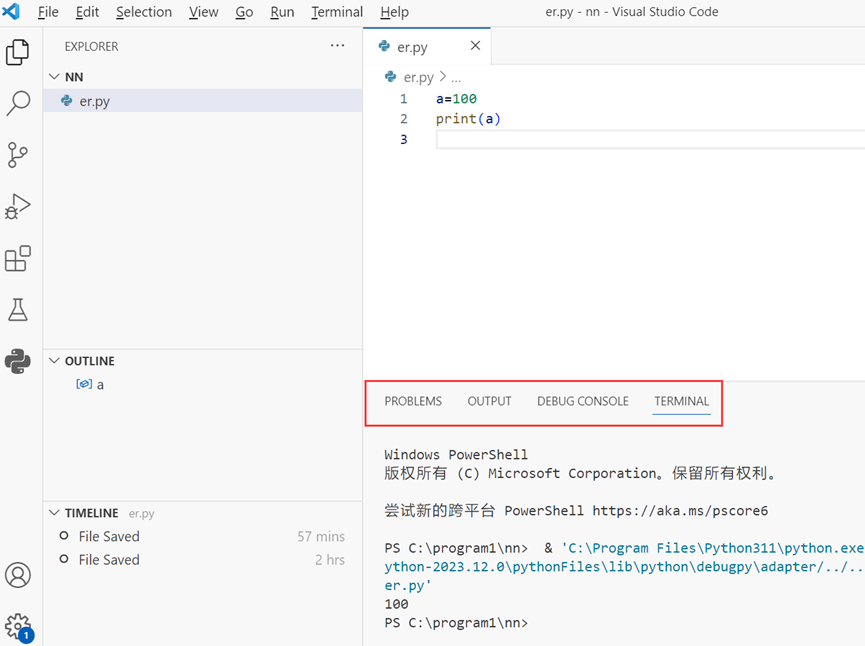
Task: Click code line a=100
Action: click(x=456, y=99)
